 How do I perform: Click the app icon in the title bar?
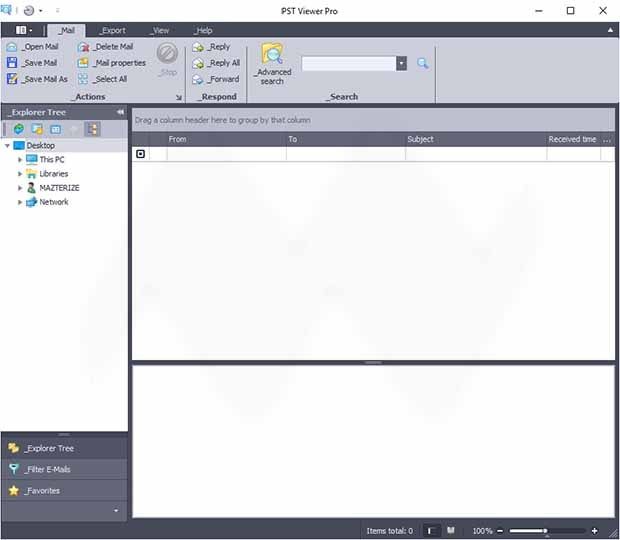pos(6,10)
